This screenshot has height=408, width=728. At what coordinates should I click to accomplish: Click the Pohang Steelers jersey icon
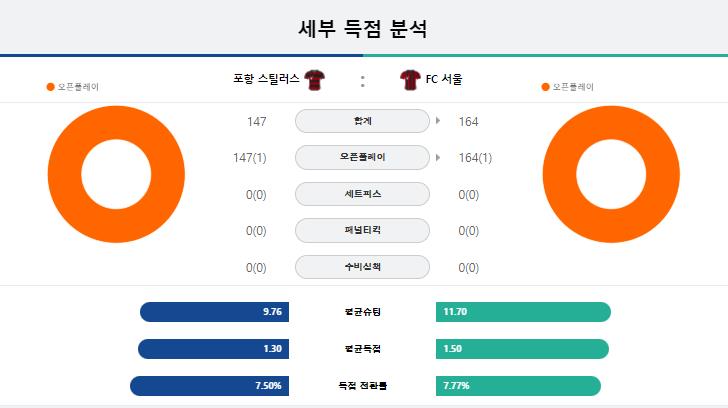(x=314, y=80)
